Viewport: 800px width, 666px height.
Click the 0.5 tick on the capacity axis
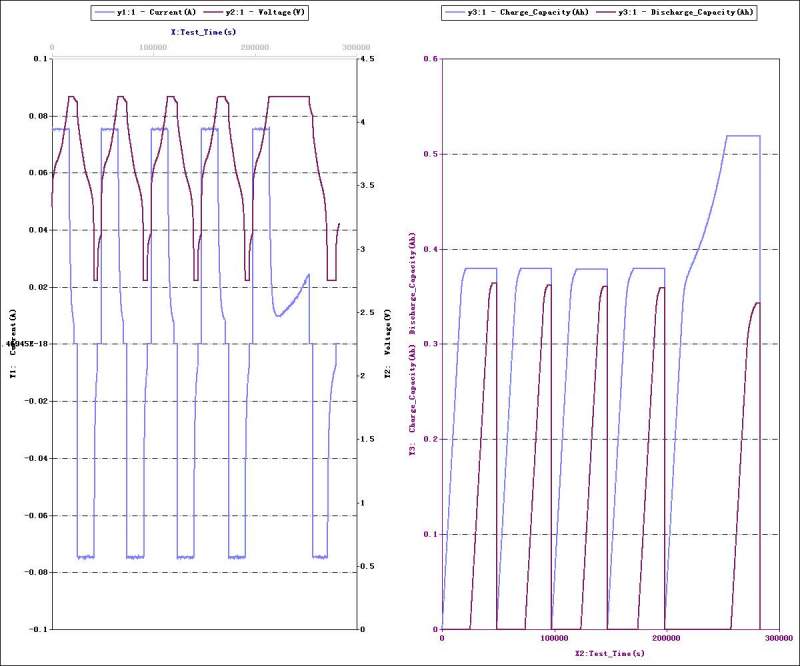point(431,154)
